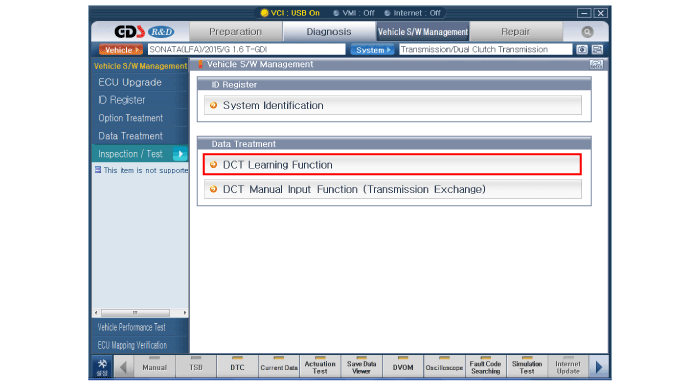Select DCT Learning Function
Viewport: 699px width, 385px height.
coord(392,164)
